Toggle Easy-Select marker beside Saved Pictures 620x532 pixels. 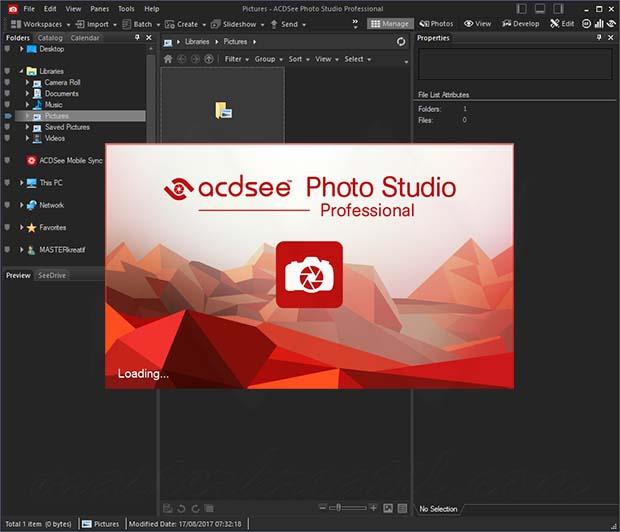(7, 127)
